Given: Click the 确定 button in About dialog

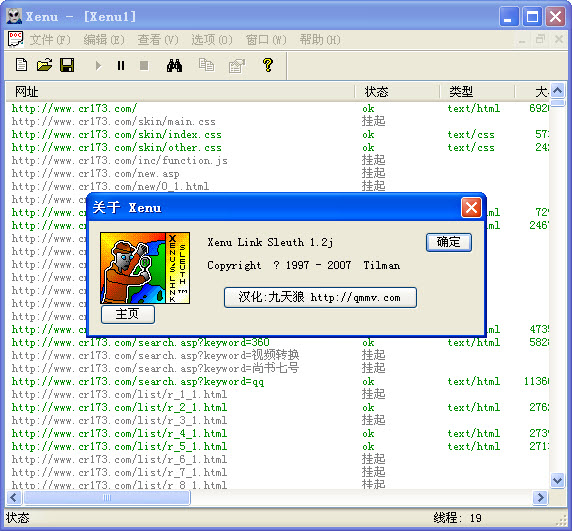Looking at the screenshot, I should pyautogui.click(x=449, y=242).
